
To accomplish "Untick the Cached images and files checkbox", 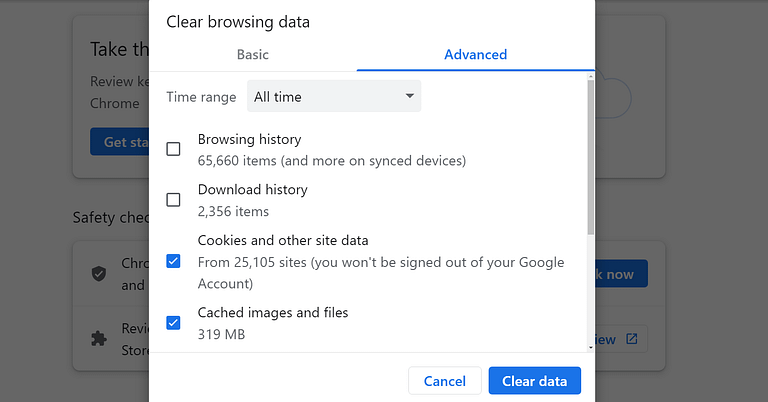I will [173, 322].
